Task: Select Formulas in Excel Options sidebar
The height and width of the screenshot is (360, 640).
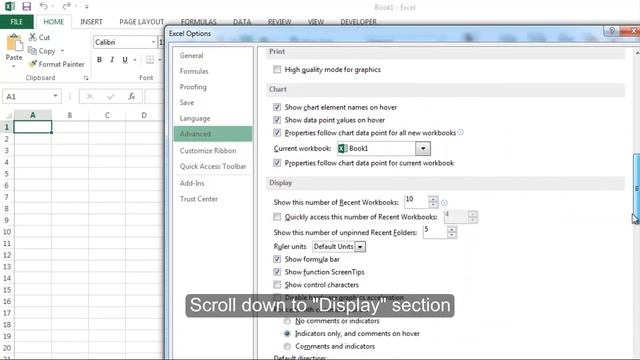Action: point(213,71)
